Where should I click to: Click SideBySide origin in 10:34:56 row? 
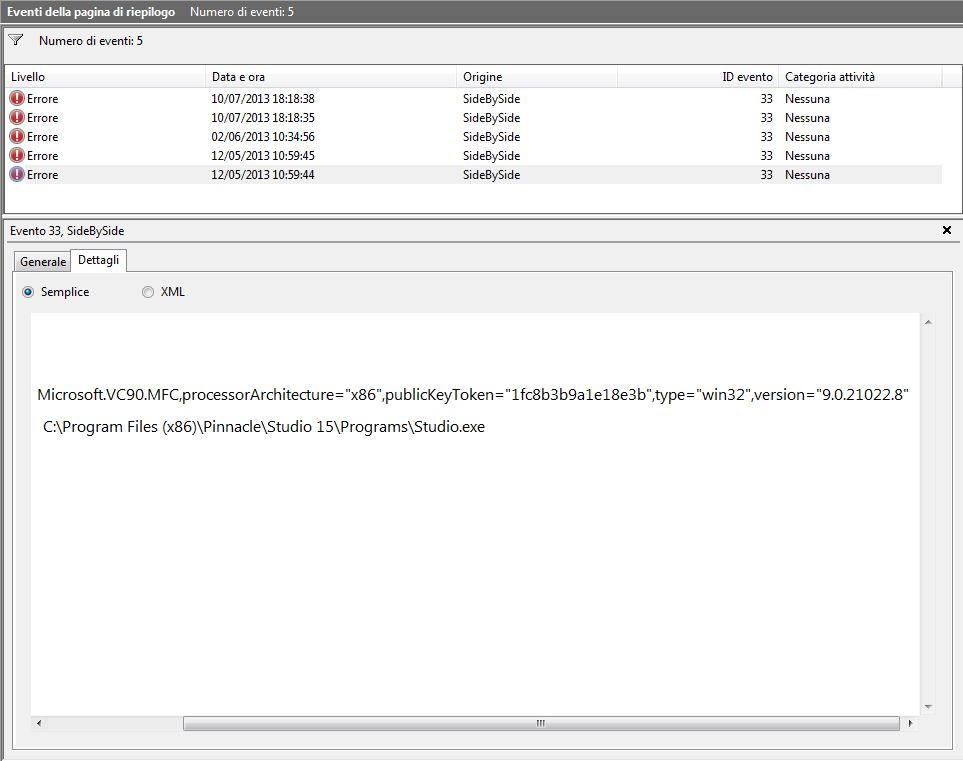(491, 136)
